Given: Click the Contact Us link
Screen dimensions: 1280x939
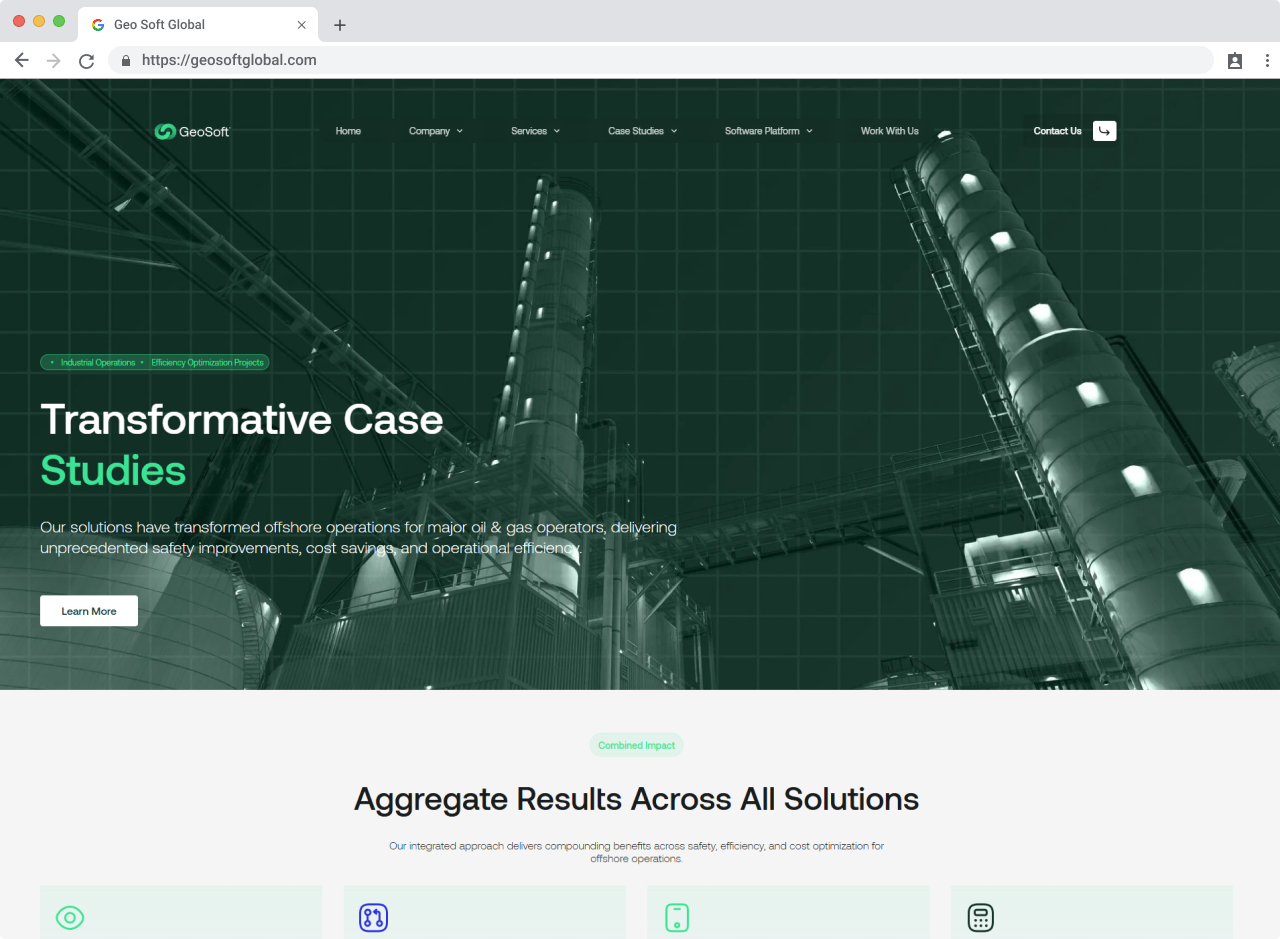Looking at the screenshot, I should pyautogui.click(x=1057, y=131).
